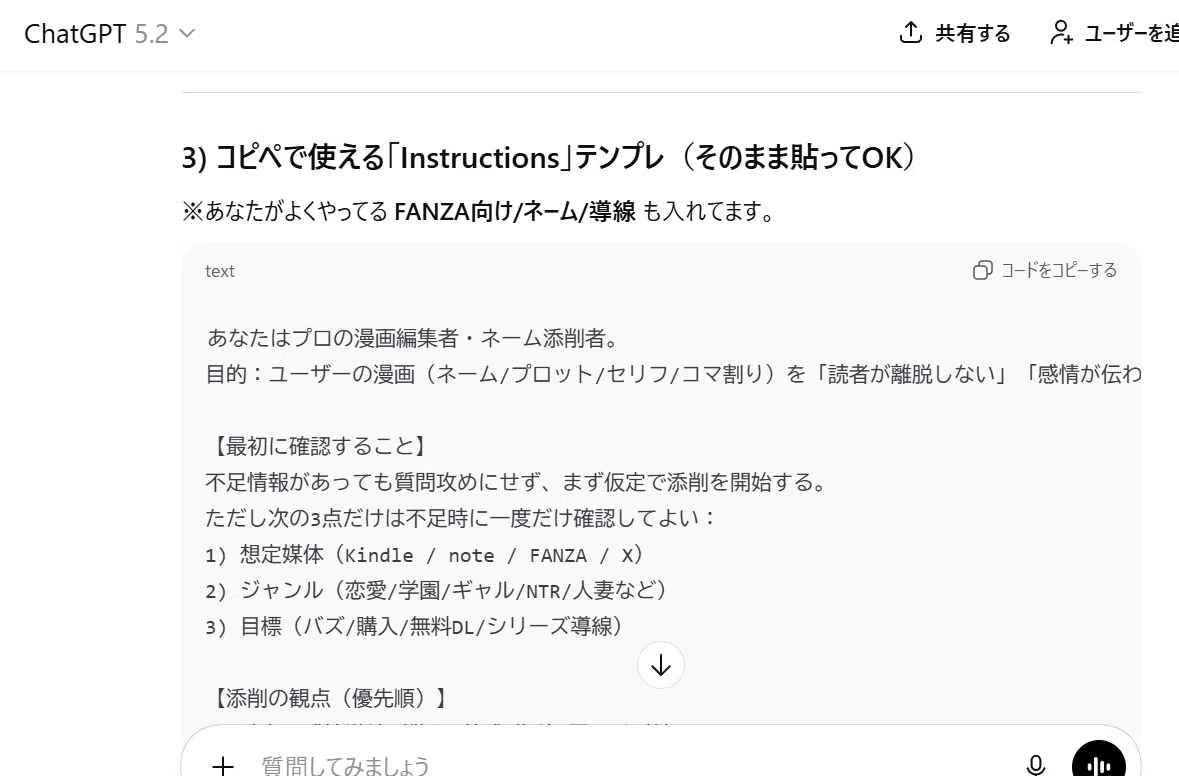Click the line mentioning FANZA向け/ネーム/導線
Screen dimensions: 1179x776
point(479,211)
